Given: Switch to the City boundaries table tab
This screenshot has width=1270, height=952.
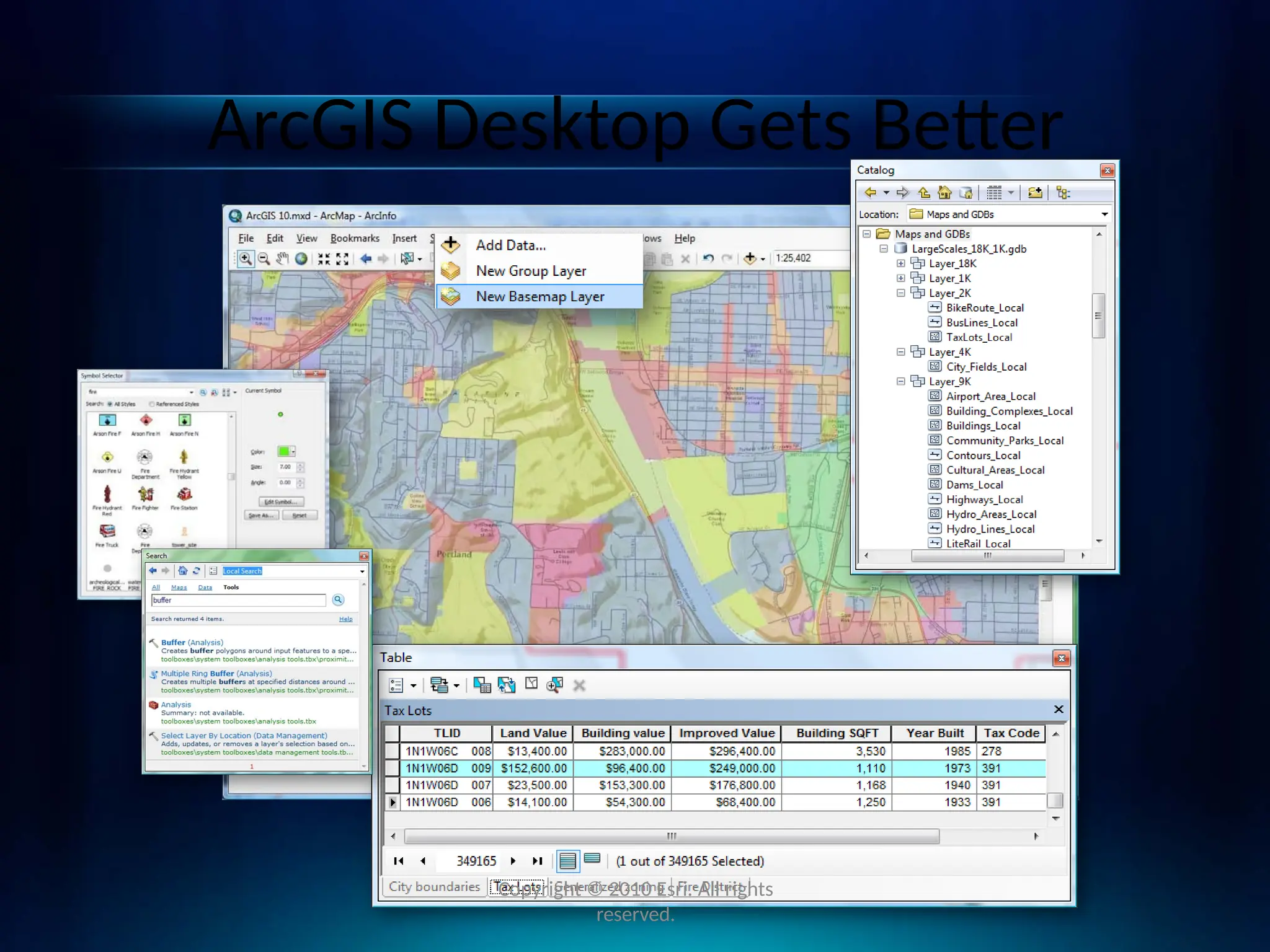Looking at the screenshot, I should [x=434, y=887].
